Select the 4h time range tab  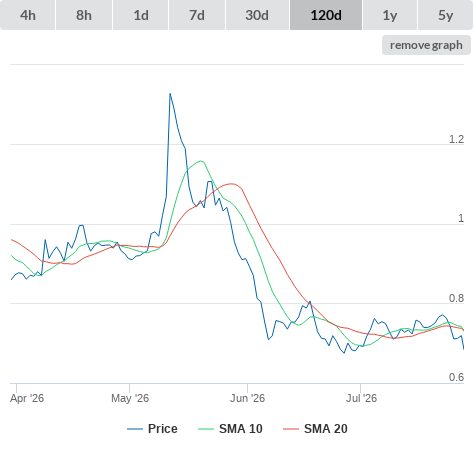[x=28, y=15]
